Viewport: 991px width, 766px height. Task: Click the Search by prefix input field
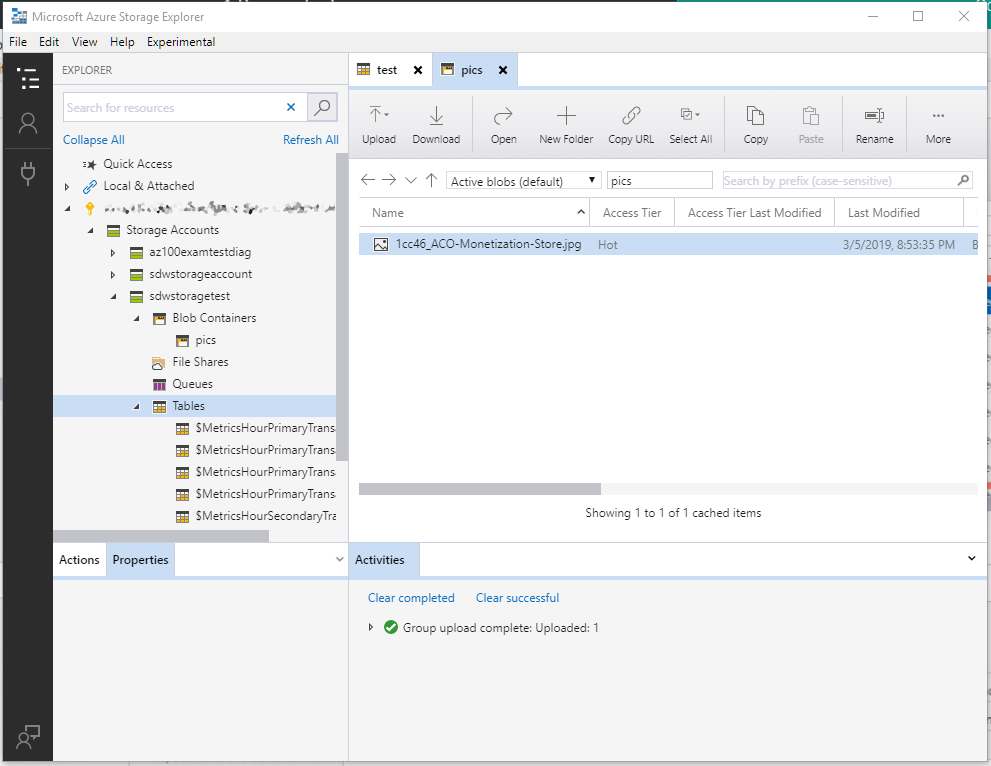click(x=838, y=181)
